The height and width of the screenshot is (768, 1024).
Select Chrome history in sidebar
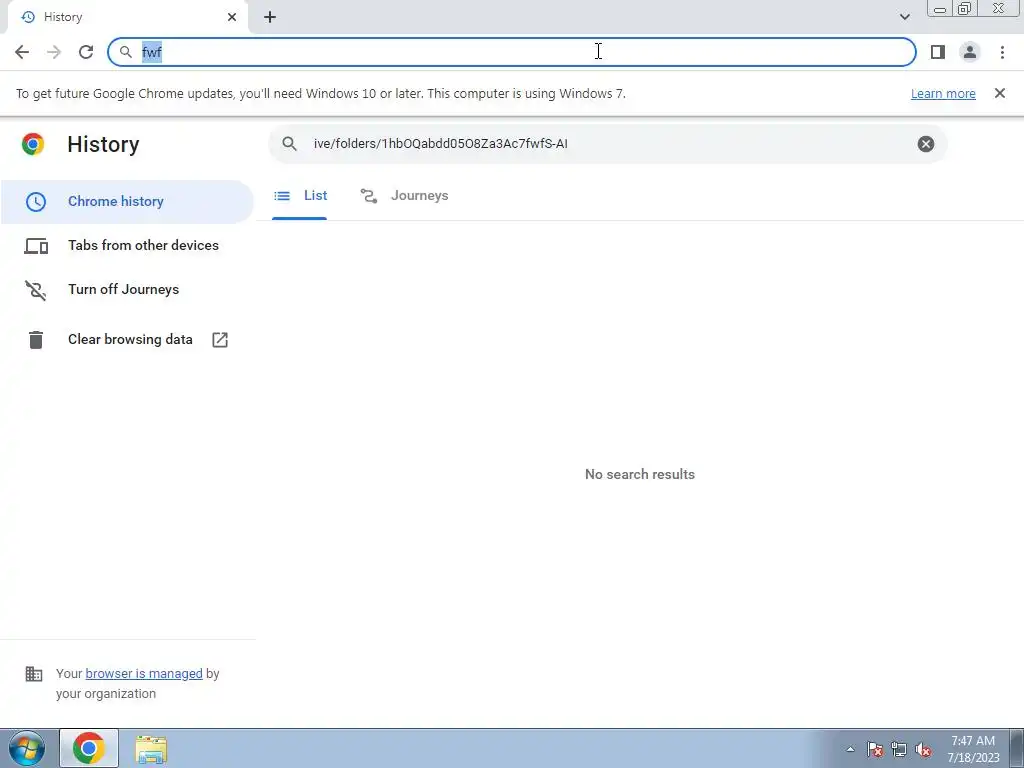coord(127,202)
